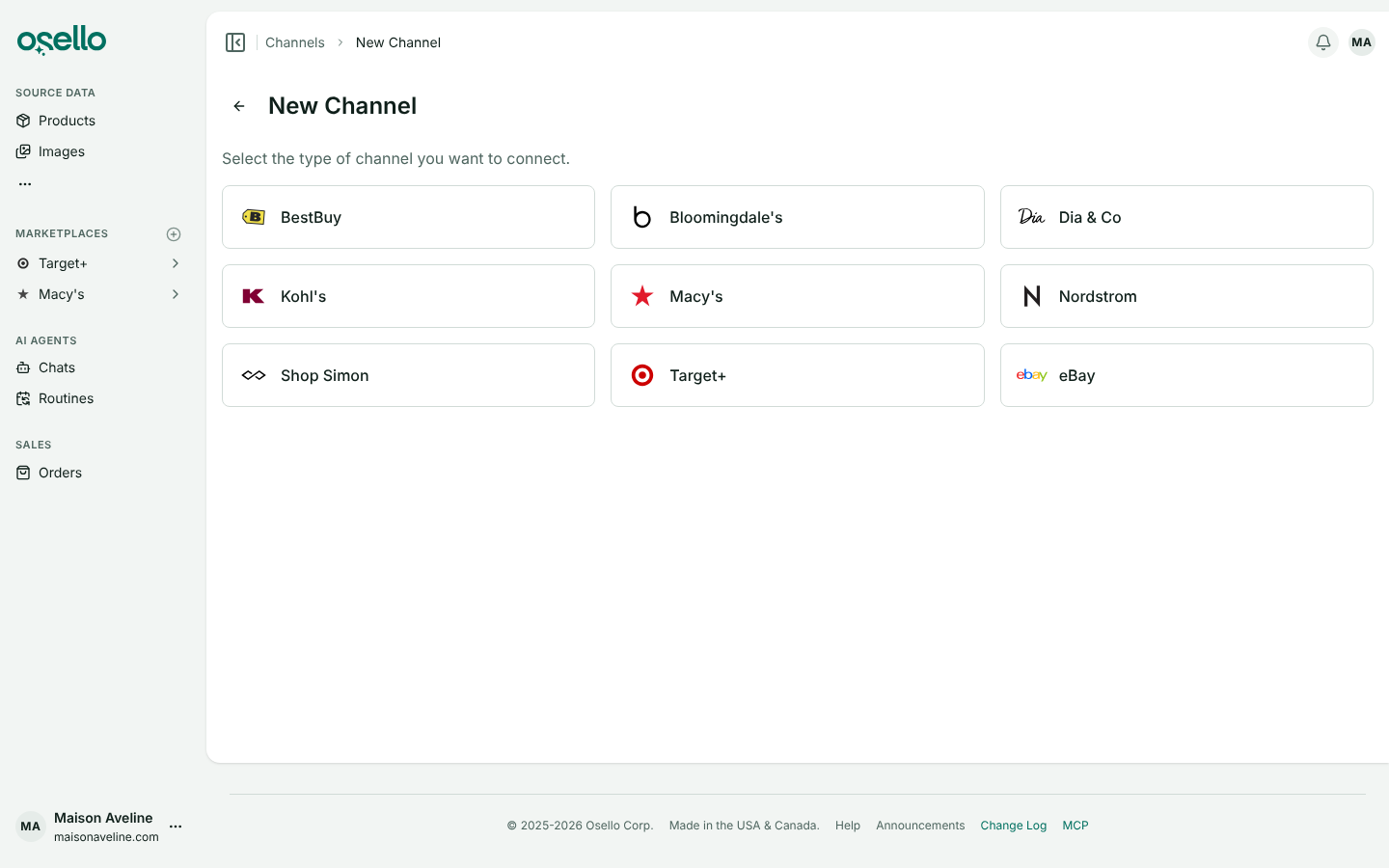This screenshot has width=1389, height=868.
Task: Click the MA avatar in sidebar footer
Action: click(31, 827)
